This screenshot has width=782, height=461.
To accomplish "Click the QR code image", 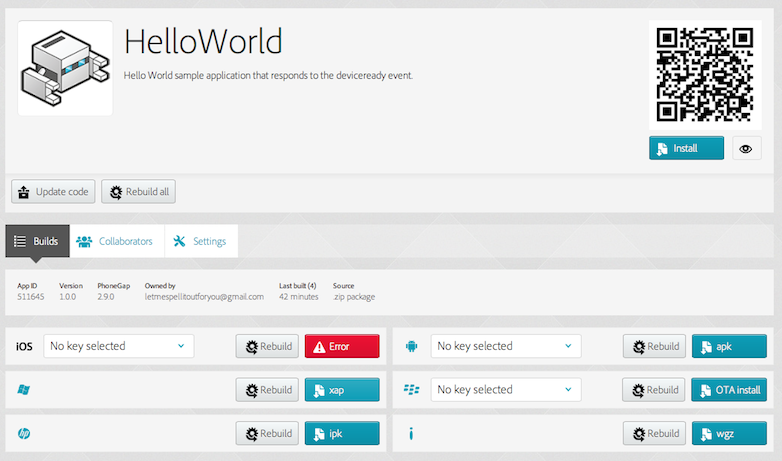I will pyautogui.click(x=705, y=75).
